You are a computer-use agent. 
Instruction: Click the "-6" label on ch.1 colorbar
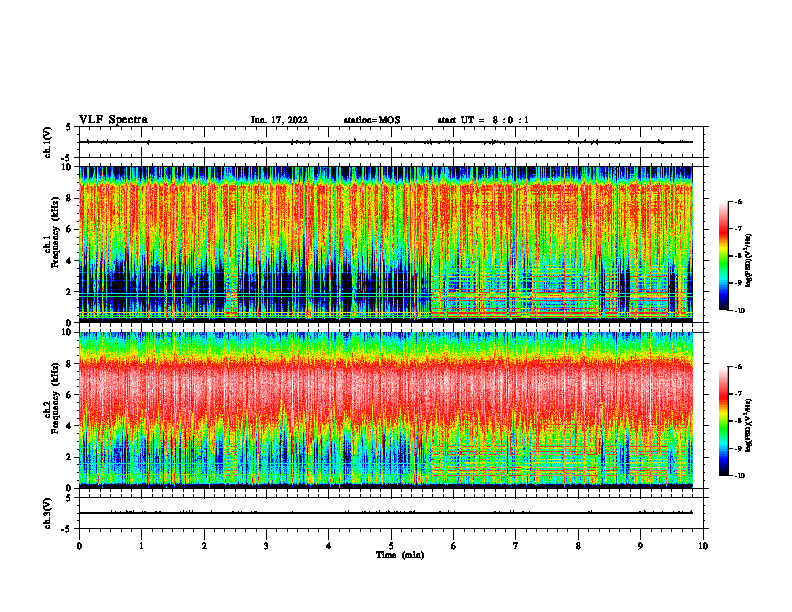point(739,201)
